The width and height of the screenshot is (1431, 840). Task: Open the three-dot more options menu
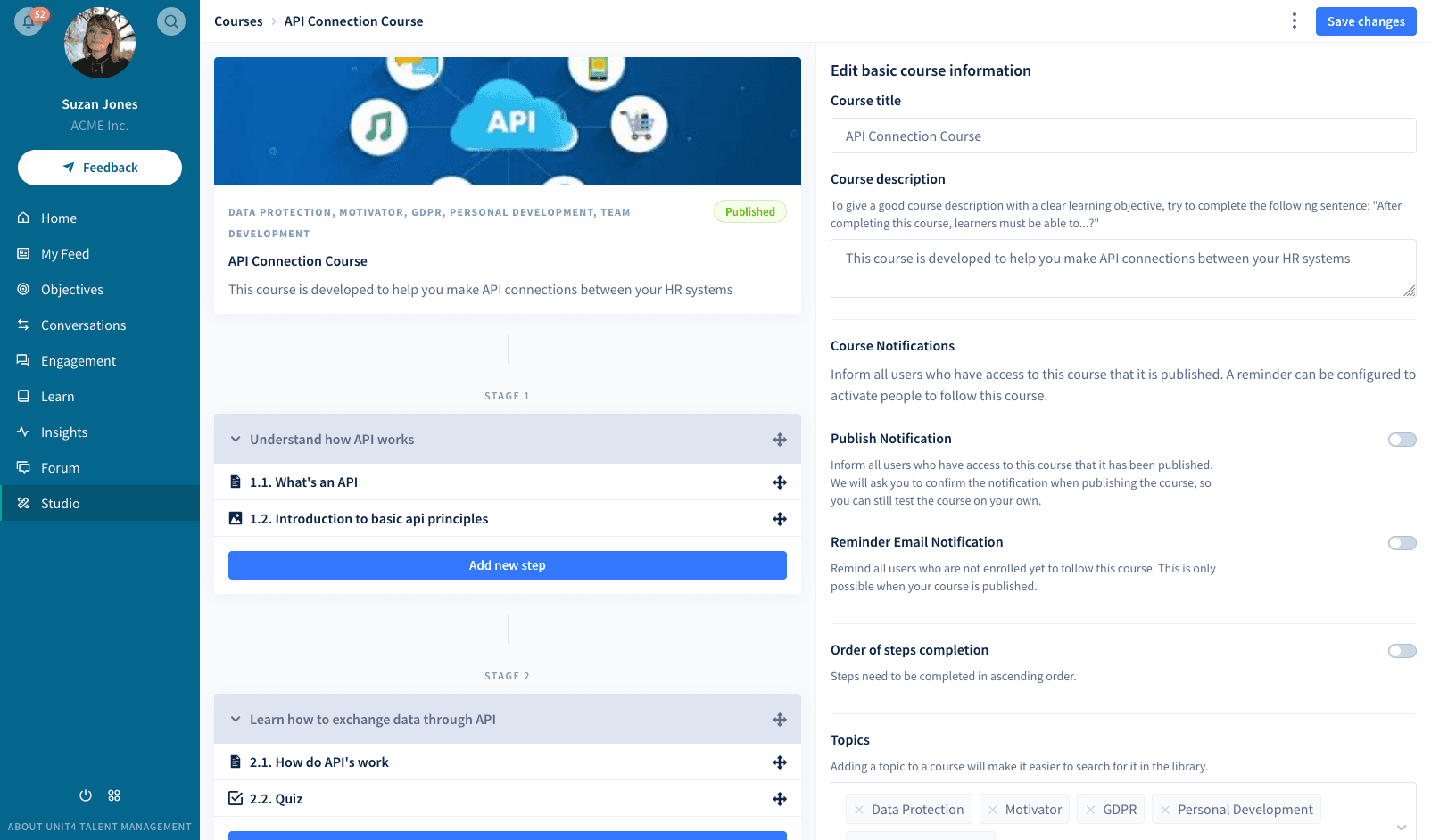tap(1295, 21)
